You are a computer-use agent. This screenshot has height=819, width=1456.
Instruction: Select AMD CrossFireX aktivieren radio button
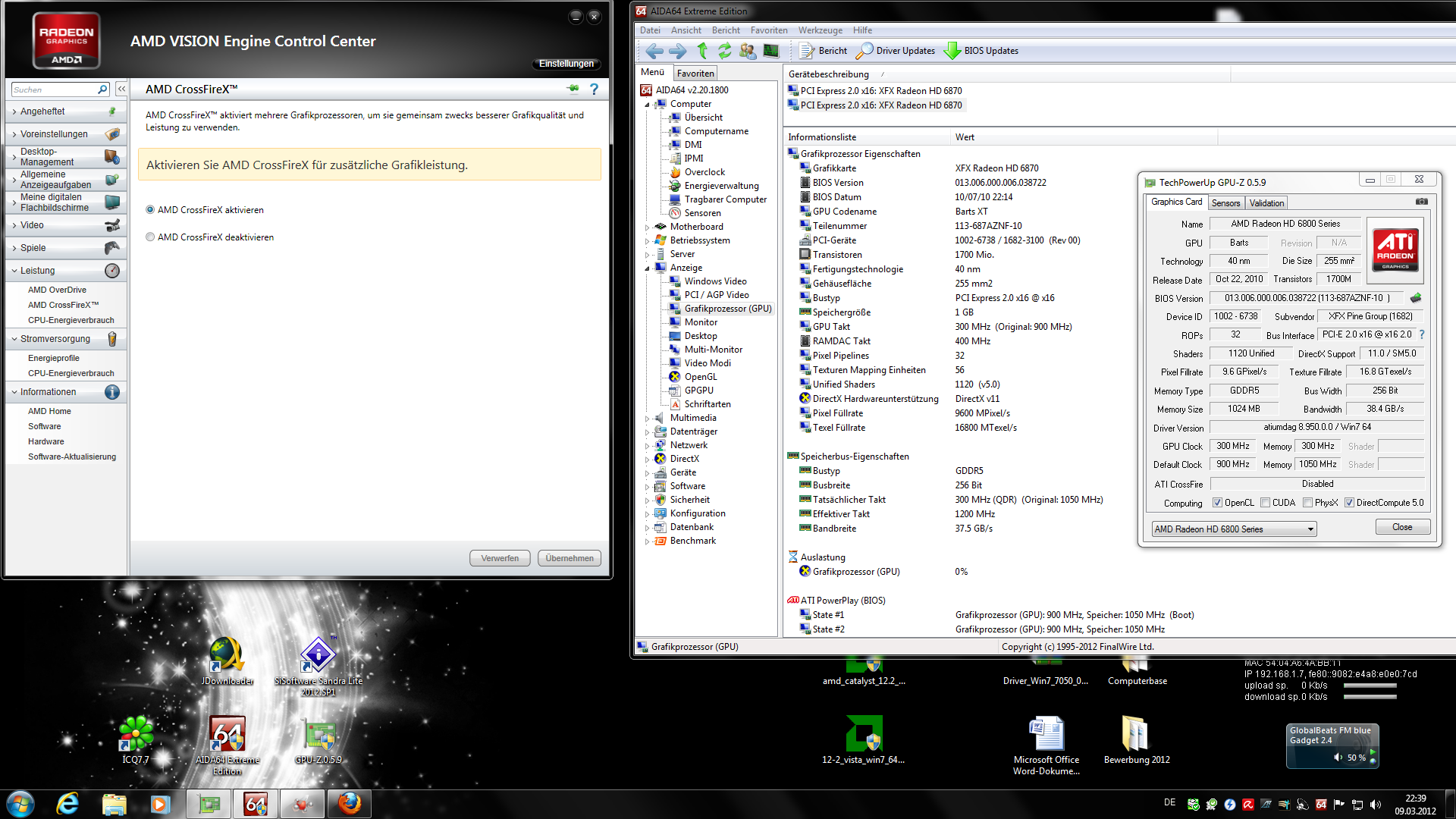(x=150, y=210)
